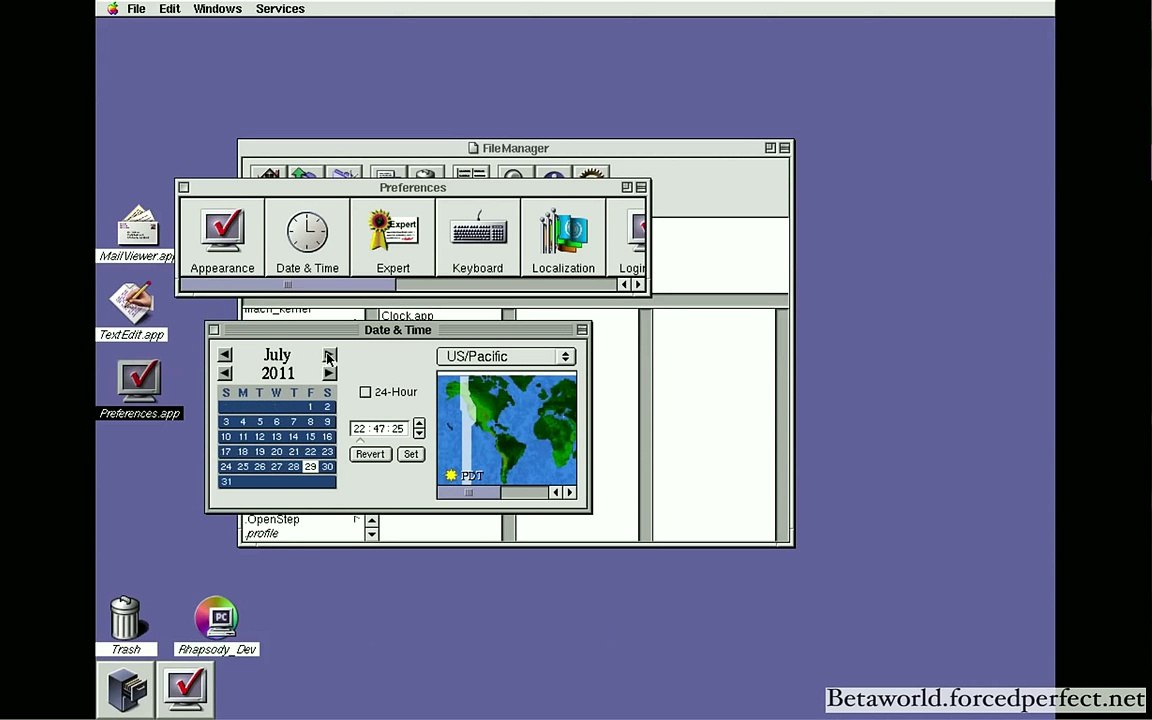Select day 1 in the calendar
The width and height of the screenshot is (1152, 720).
coord(310,407)
